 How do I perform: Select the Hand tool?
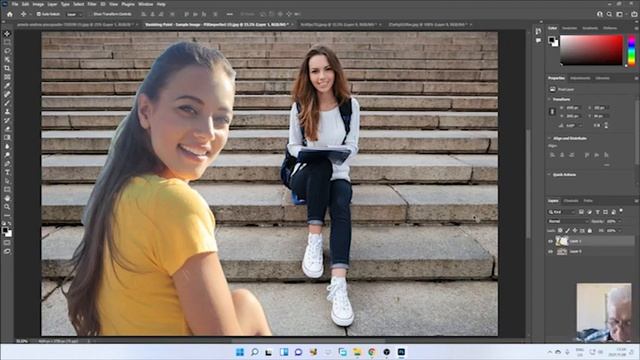click(x=7, y=198)
